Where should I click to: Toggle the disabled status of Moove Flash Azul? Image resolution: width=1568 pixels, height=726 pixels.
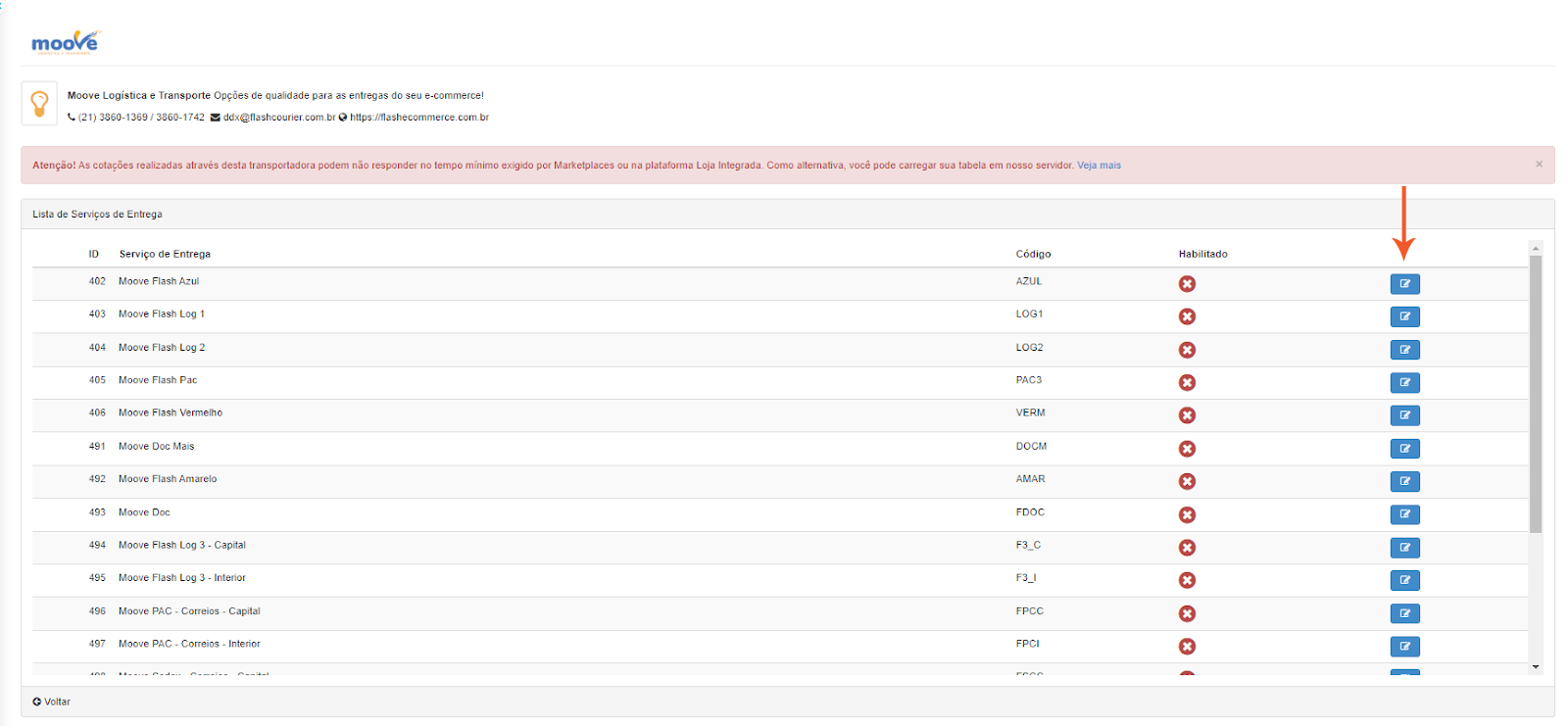coord(1187,284)
